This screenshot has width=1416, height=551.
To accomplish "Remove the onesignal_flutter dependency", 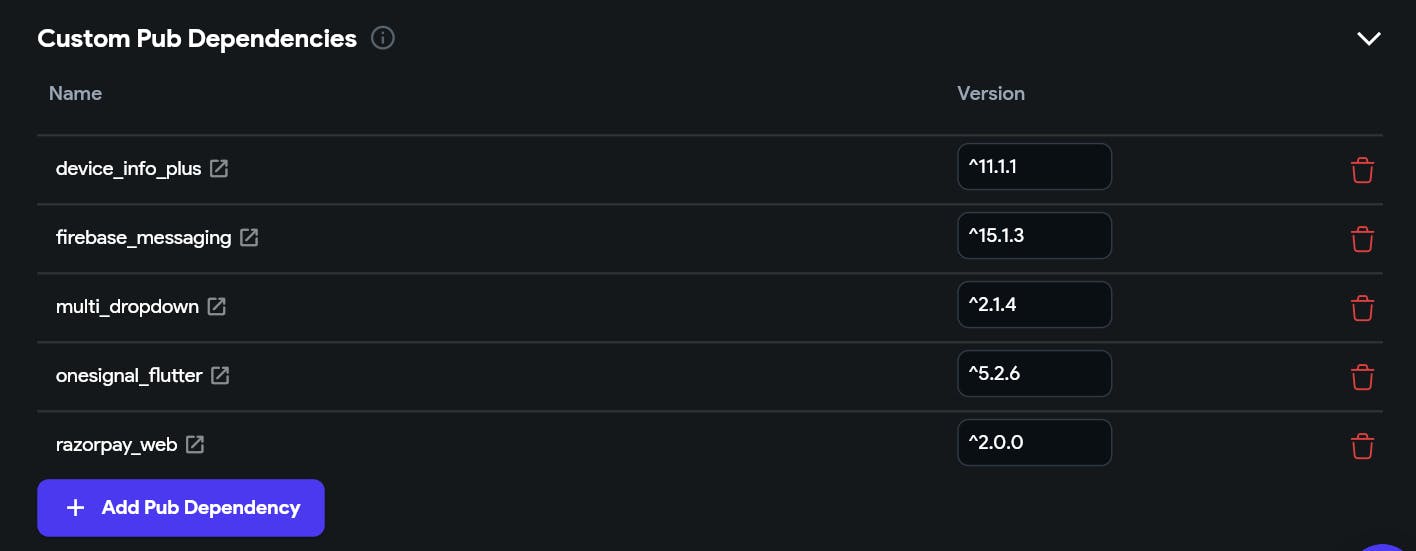I will coord(1362,377).
